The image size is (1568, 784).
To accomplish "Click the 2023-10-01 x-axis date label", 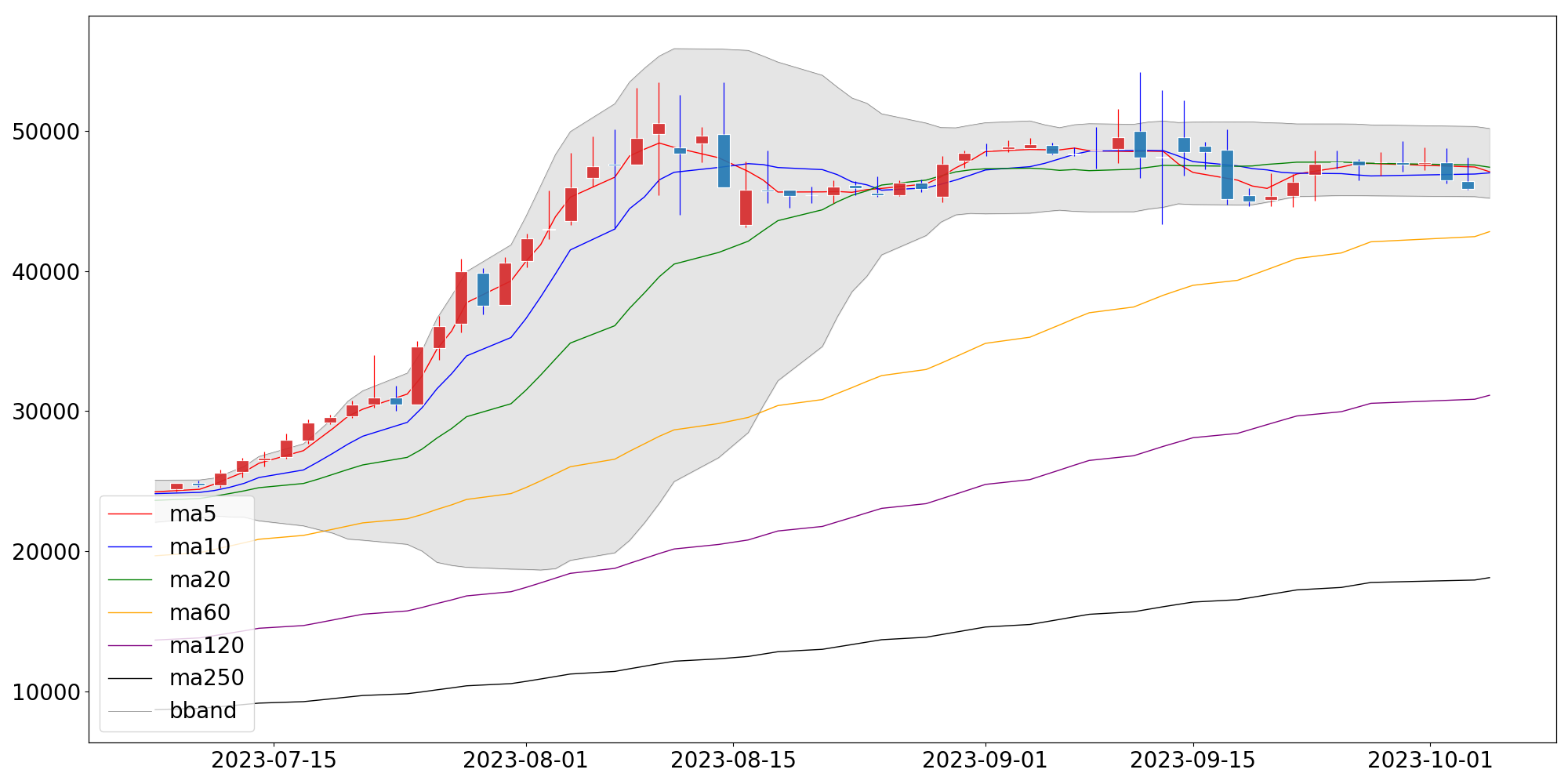I will coord(1430,760).
